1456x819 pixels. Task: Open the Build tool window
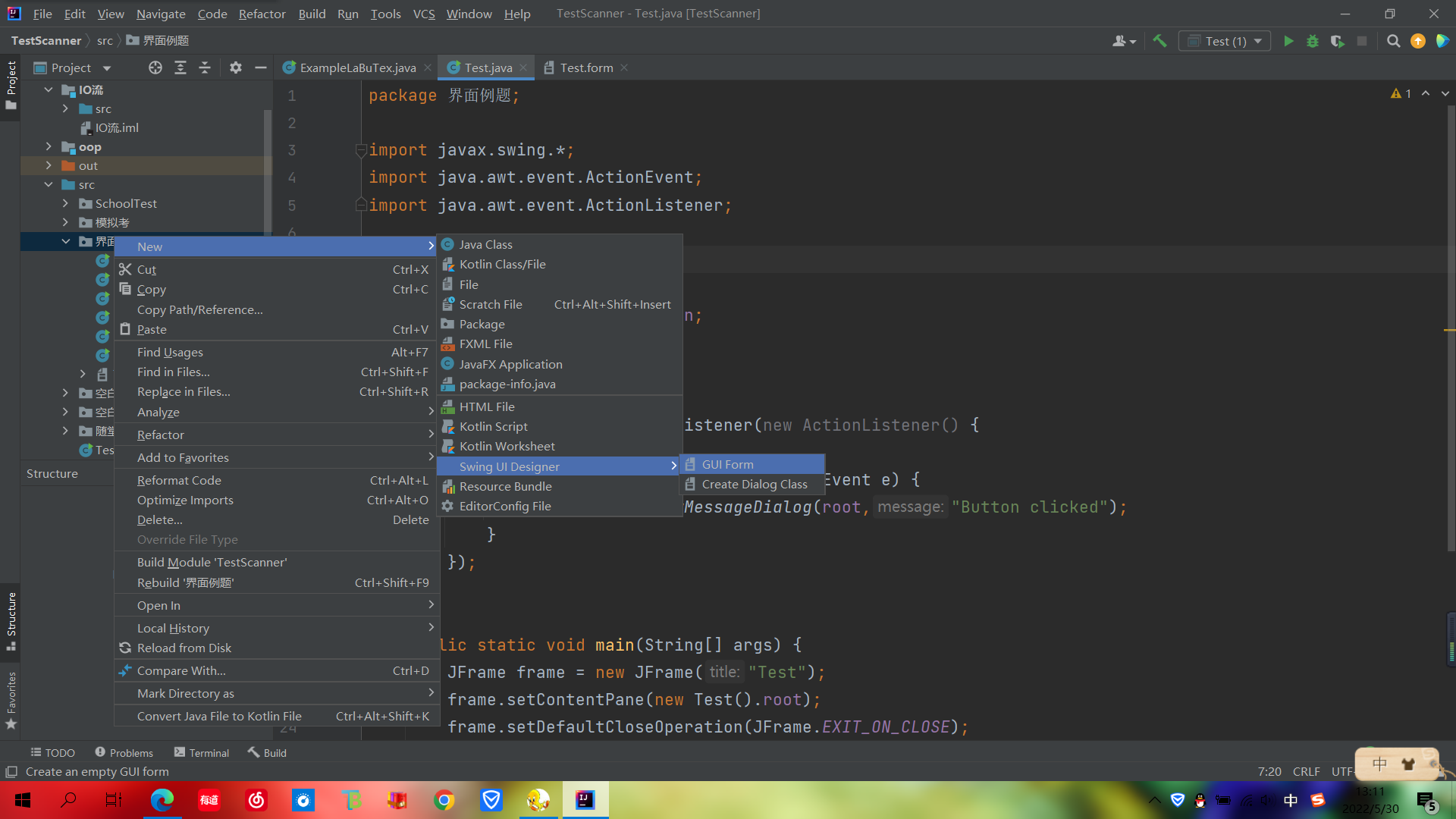[267, 752]
